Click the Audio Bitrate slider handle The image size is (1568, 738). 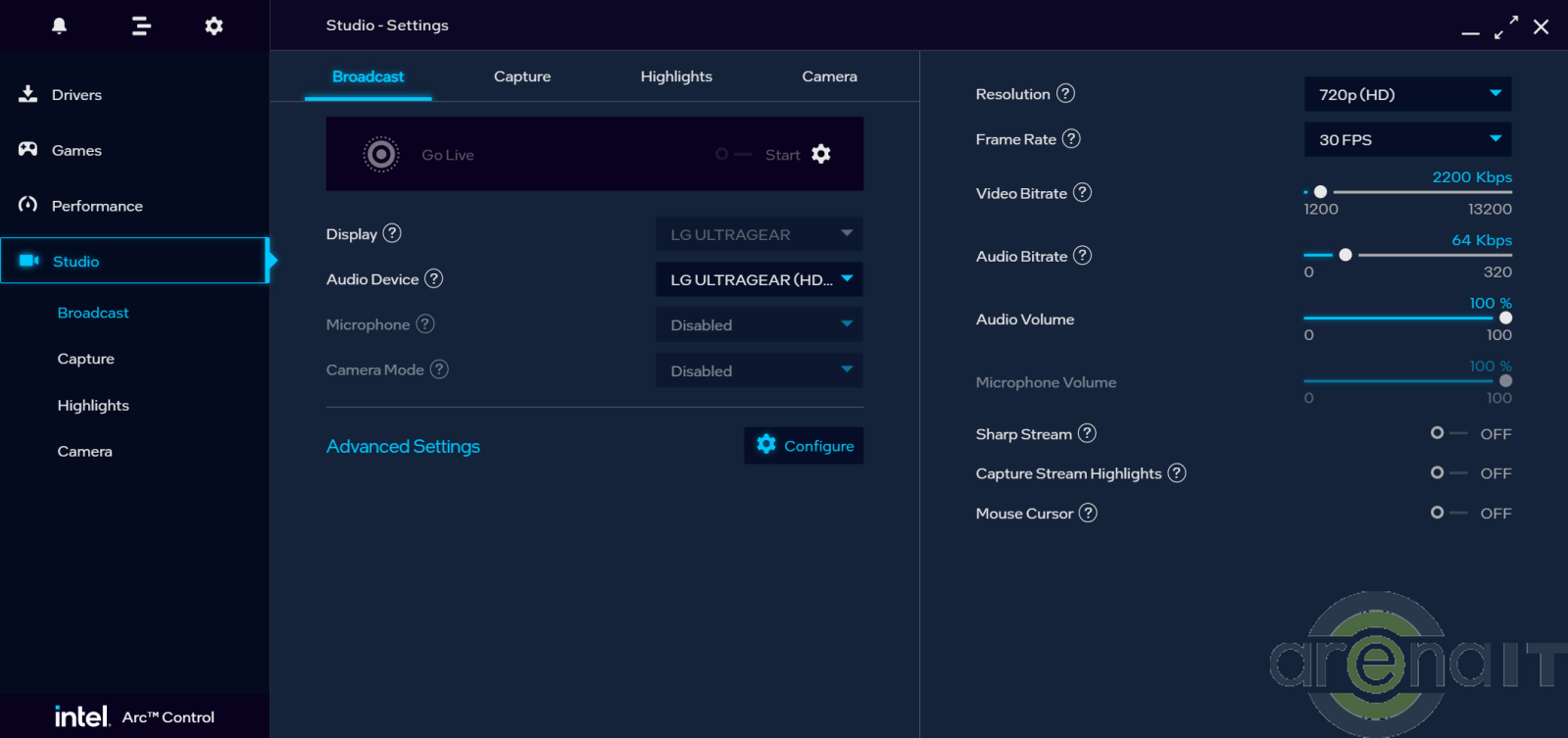[1346, 255]
